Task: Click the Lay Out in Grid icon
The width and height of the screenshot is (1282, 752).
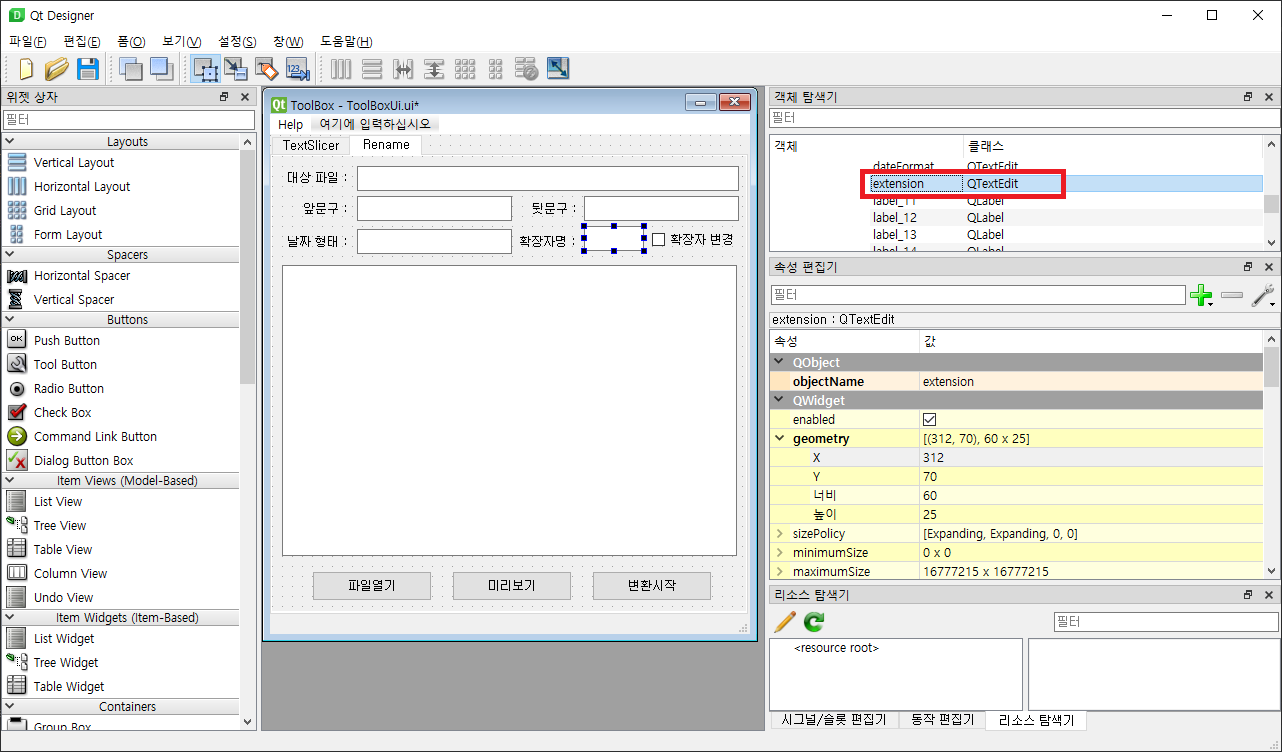Action: (x=465, y=68)
